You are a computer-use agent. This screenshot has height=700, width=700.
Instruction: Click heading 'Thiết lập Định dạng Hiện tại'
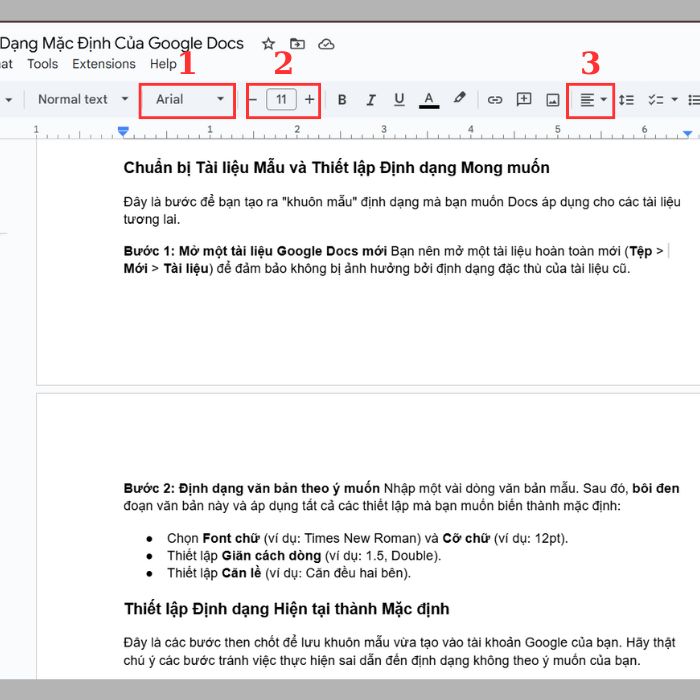(287, 608)
